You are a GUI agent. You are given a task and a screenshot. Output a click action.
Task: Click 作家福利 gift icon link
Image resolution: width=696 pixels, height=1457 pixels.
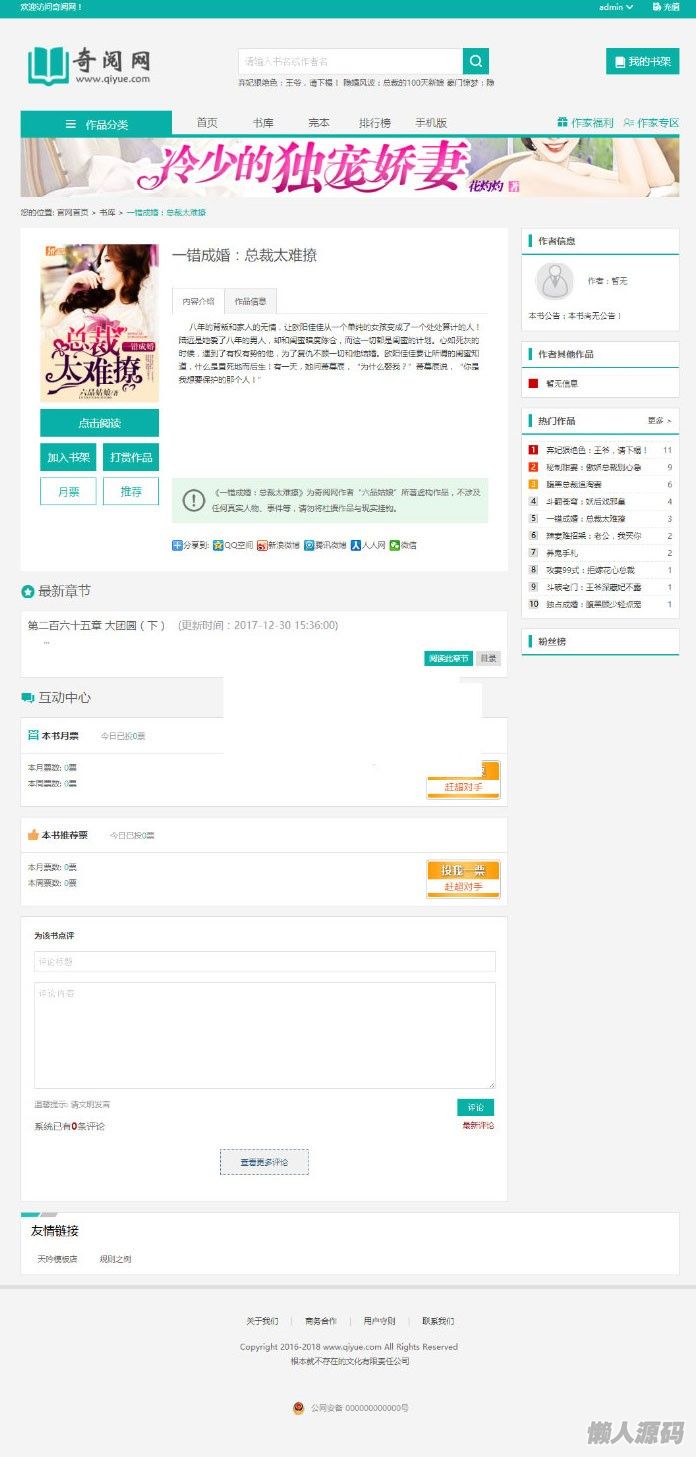(x=586, y=123)
